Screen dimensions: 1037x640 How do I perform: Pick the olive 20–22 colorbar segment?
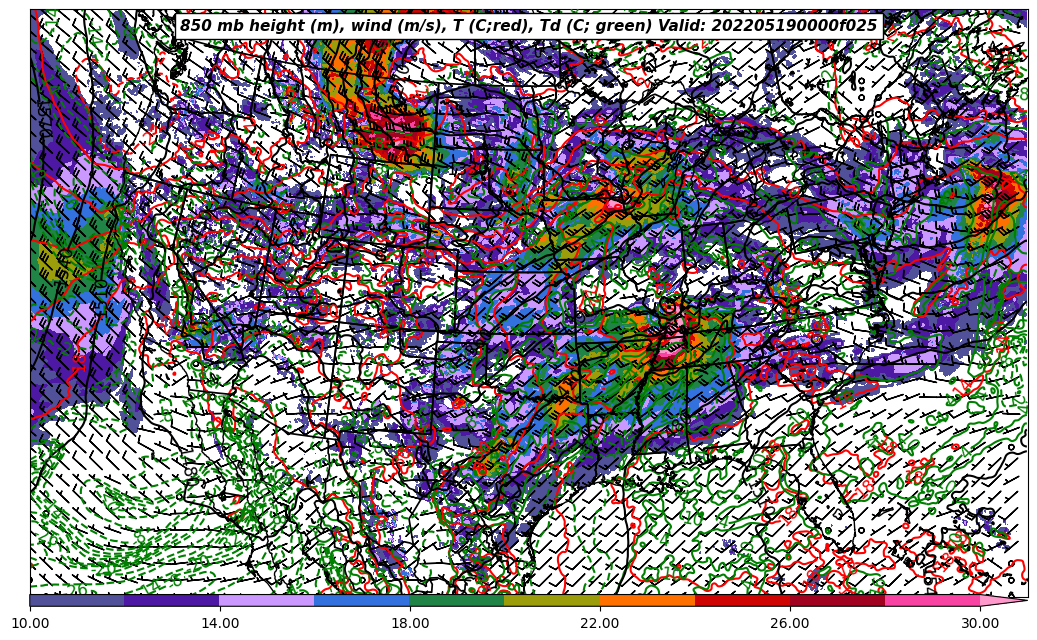(552, 600)
